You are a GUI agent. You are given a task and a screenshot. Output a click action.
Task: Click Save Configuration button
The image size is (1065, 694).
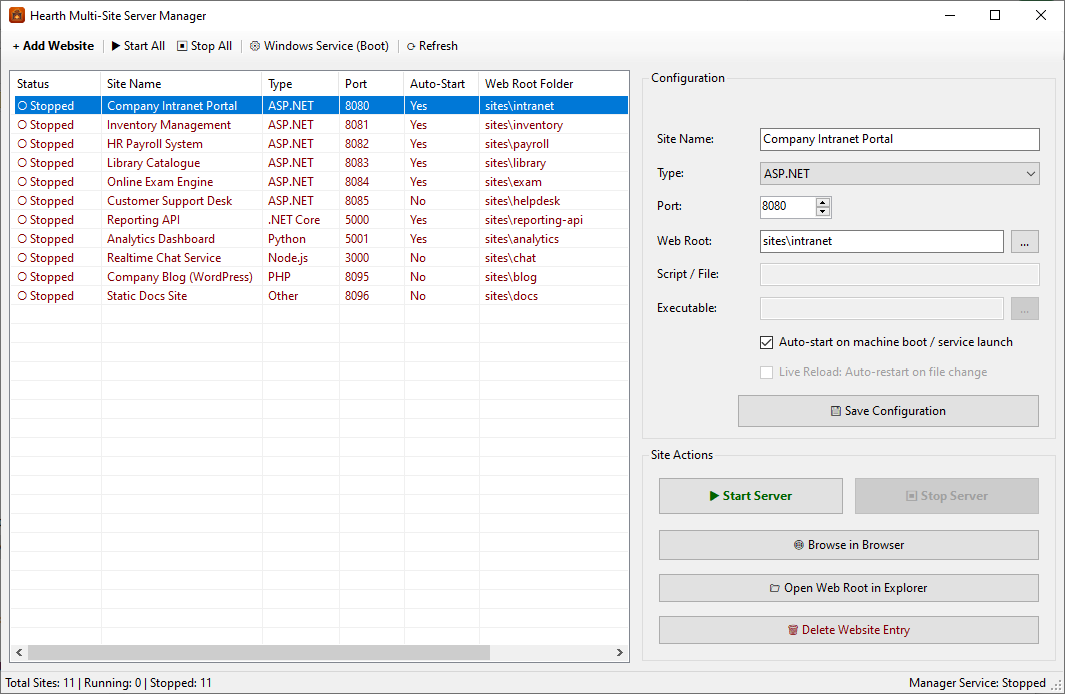pyautogui.click(x=888, y=411)
